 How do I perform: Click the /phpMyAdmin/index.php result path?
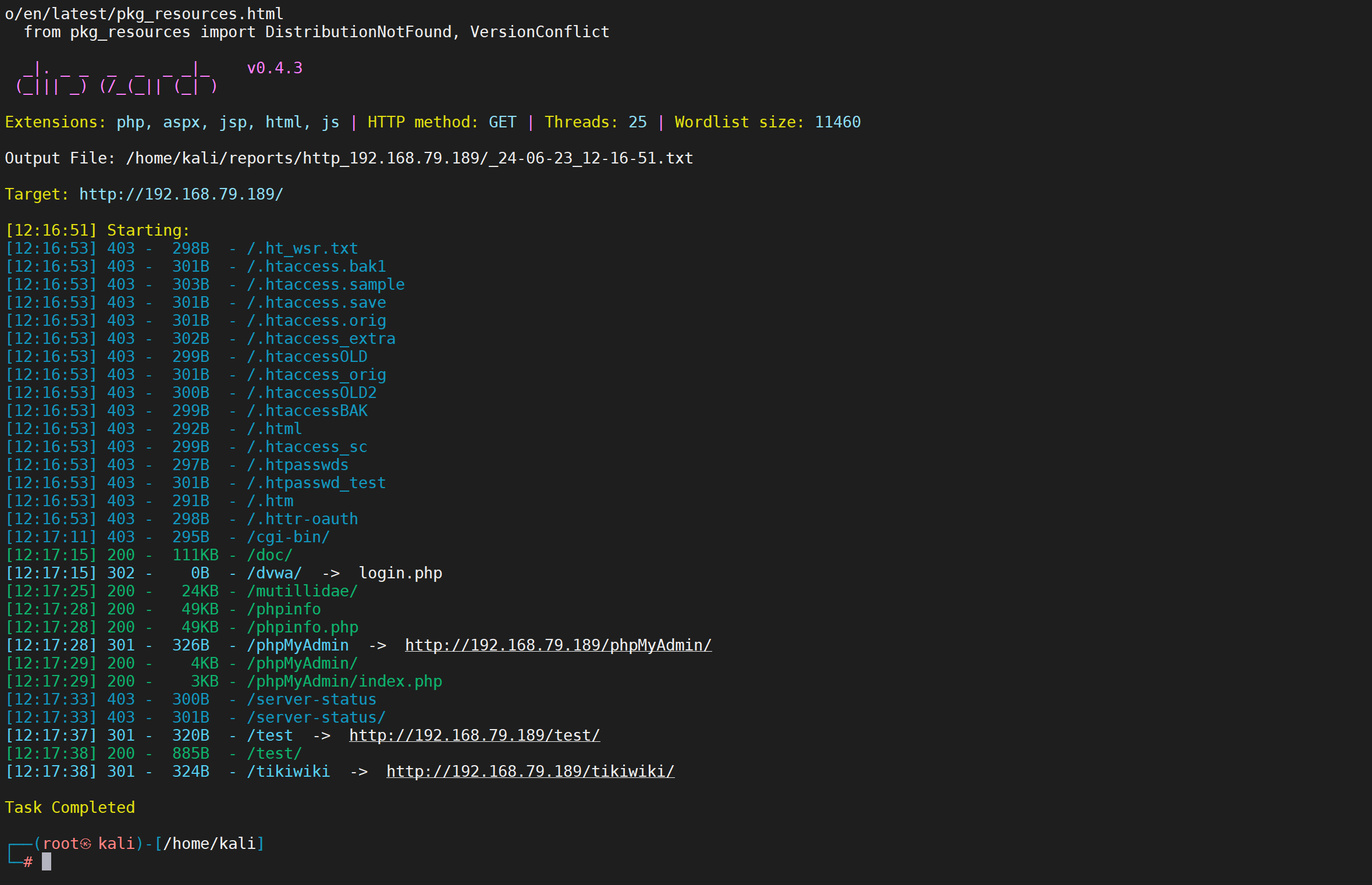click(344, 681)
